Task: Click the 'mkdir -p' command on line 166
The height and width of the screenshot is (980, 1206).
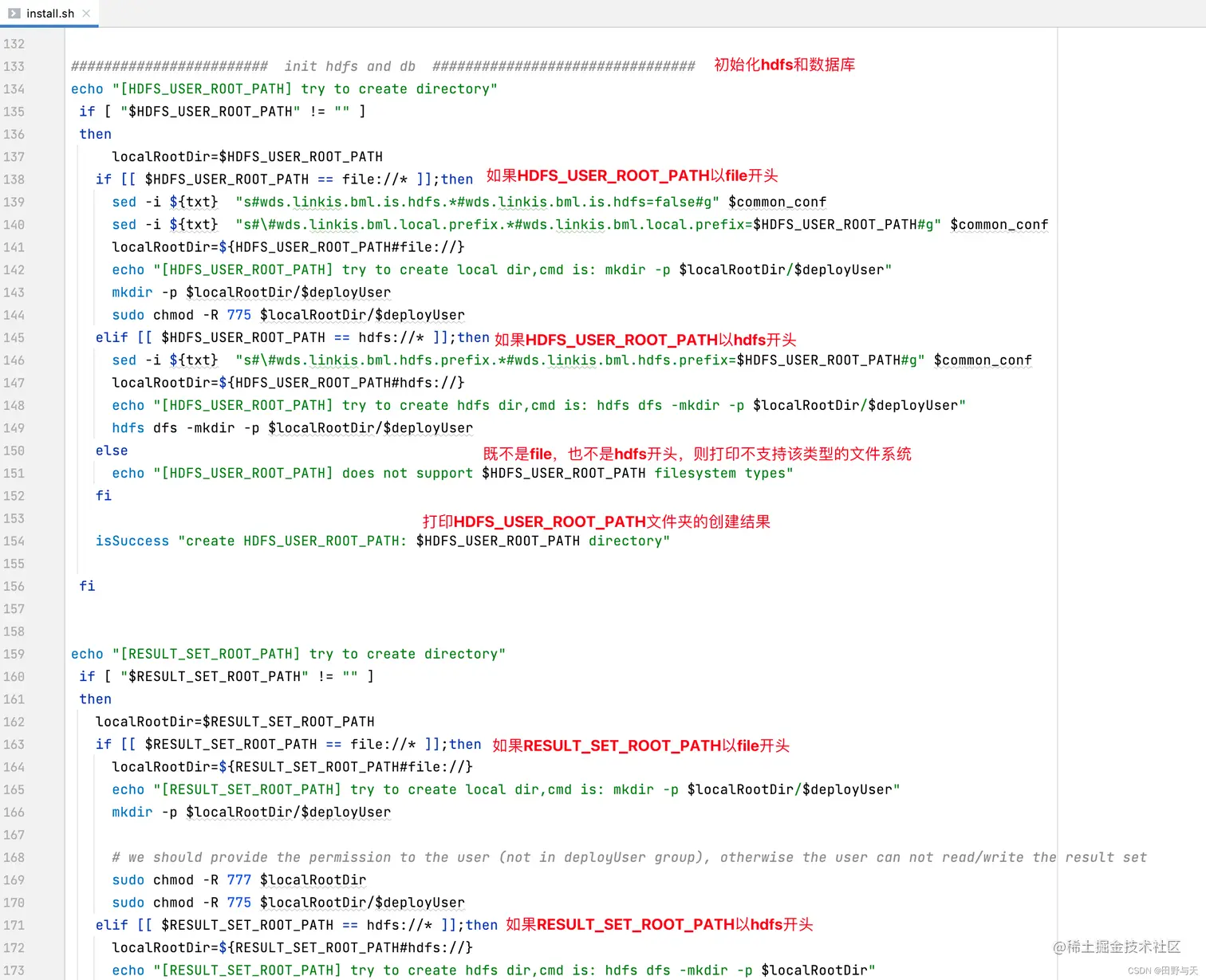Action: point(251,812)
